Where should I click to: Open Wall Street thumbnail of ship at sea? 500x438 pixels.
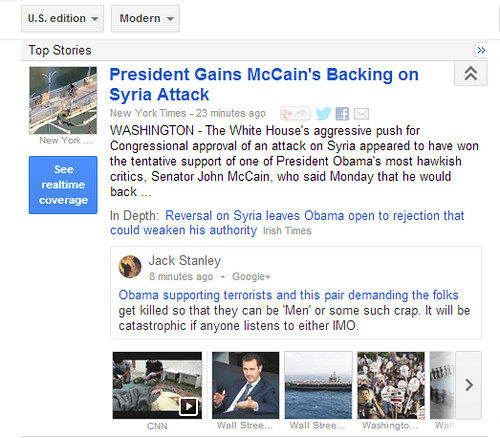tap(318, 385)
